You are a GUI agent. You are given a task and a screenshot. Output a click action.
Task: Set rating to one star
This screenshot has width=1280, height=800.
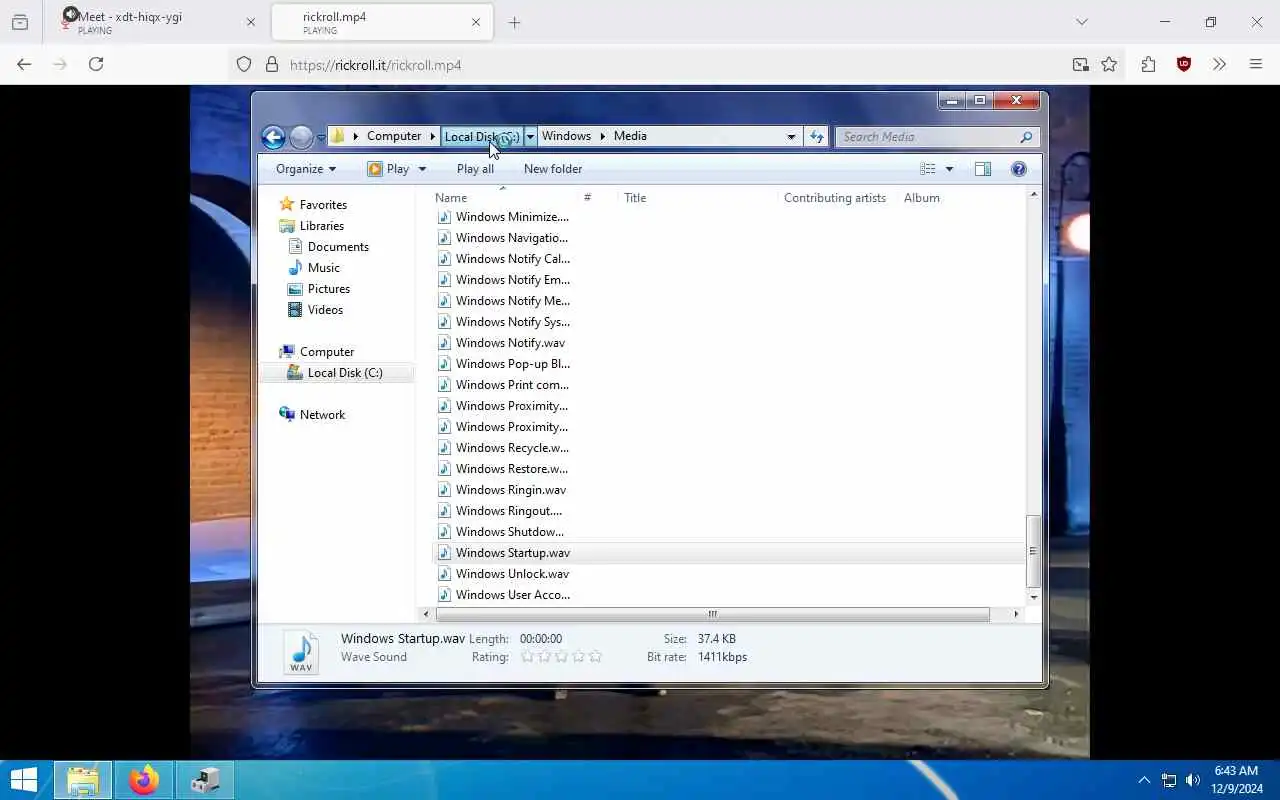point(528,657)
